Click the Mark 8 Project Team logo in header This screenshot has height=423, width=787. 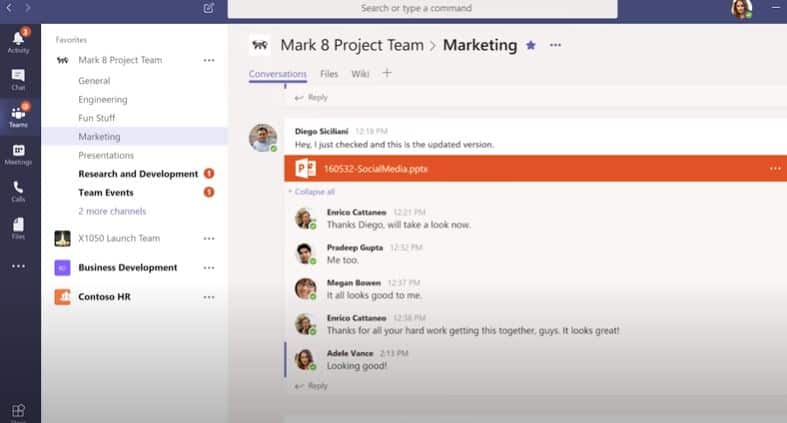(259, 45)
